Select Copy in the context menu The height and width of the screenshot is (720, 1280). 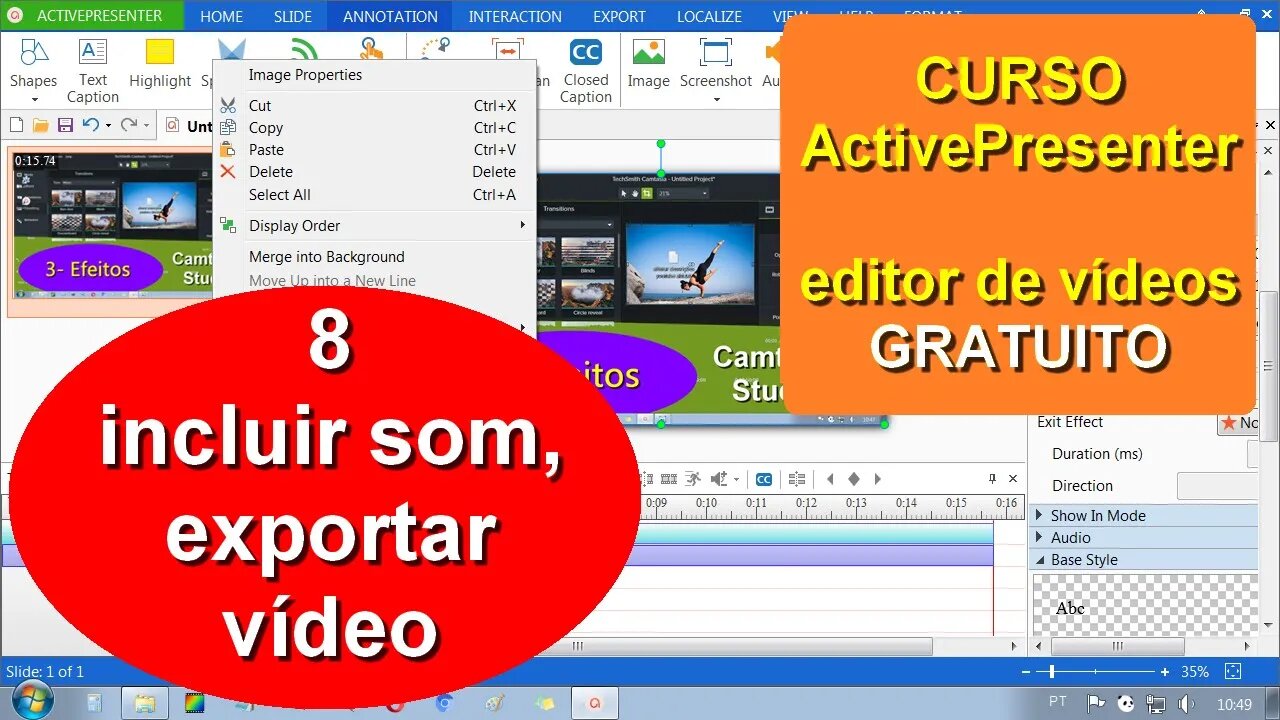coord(374,127)
